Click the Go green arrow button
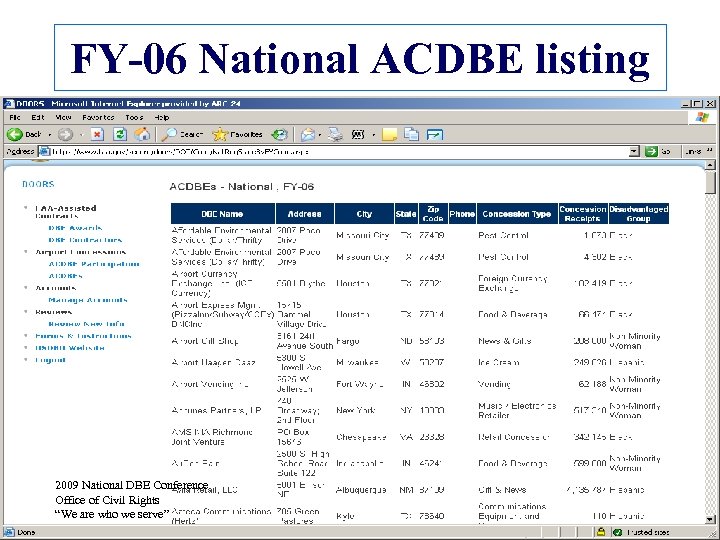720x540 pixels. 651,151
